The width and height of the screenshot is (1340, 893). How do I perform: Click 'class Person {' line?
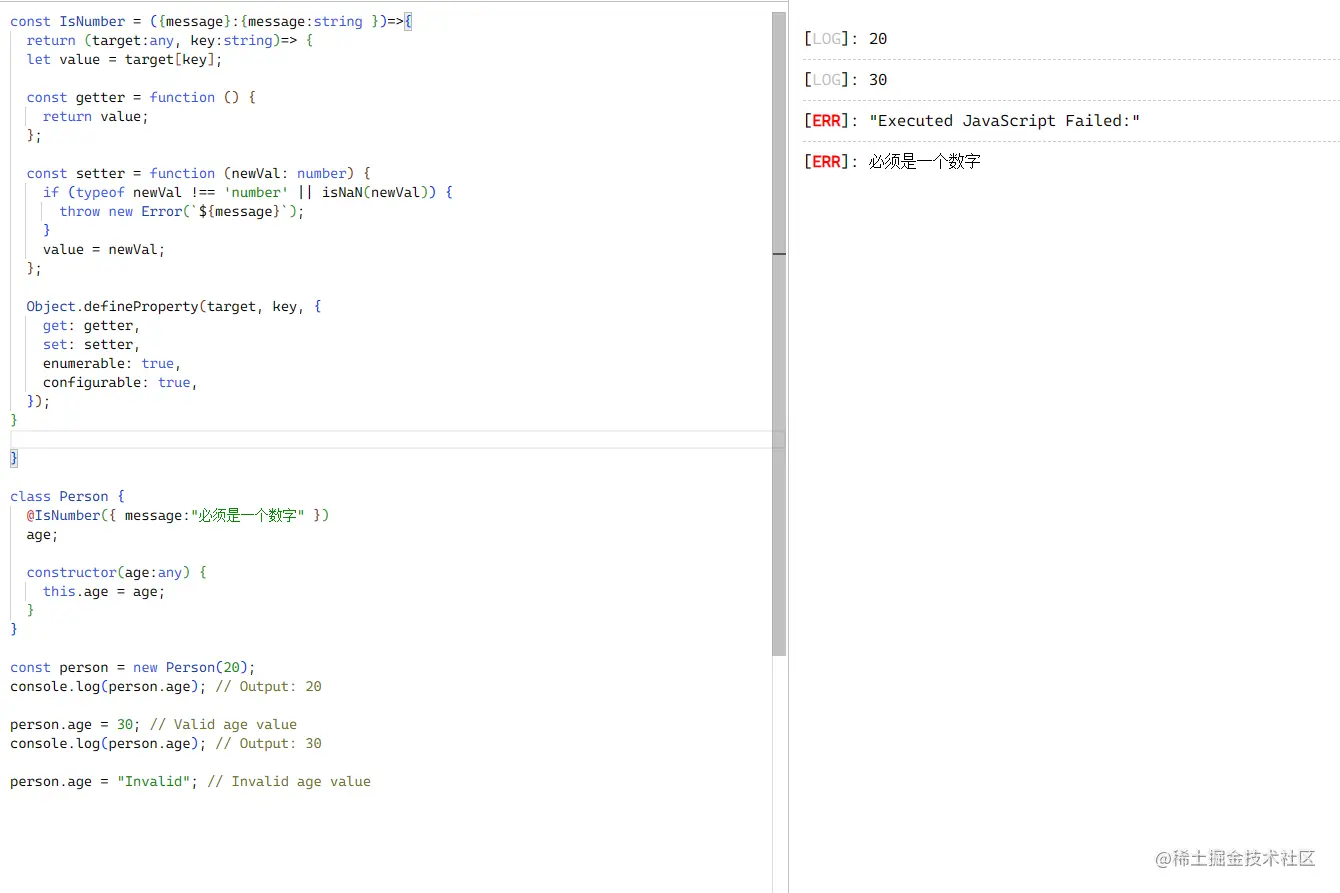tap(67, 496)
